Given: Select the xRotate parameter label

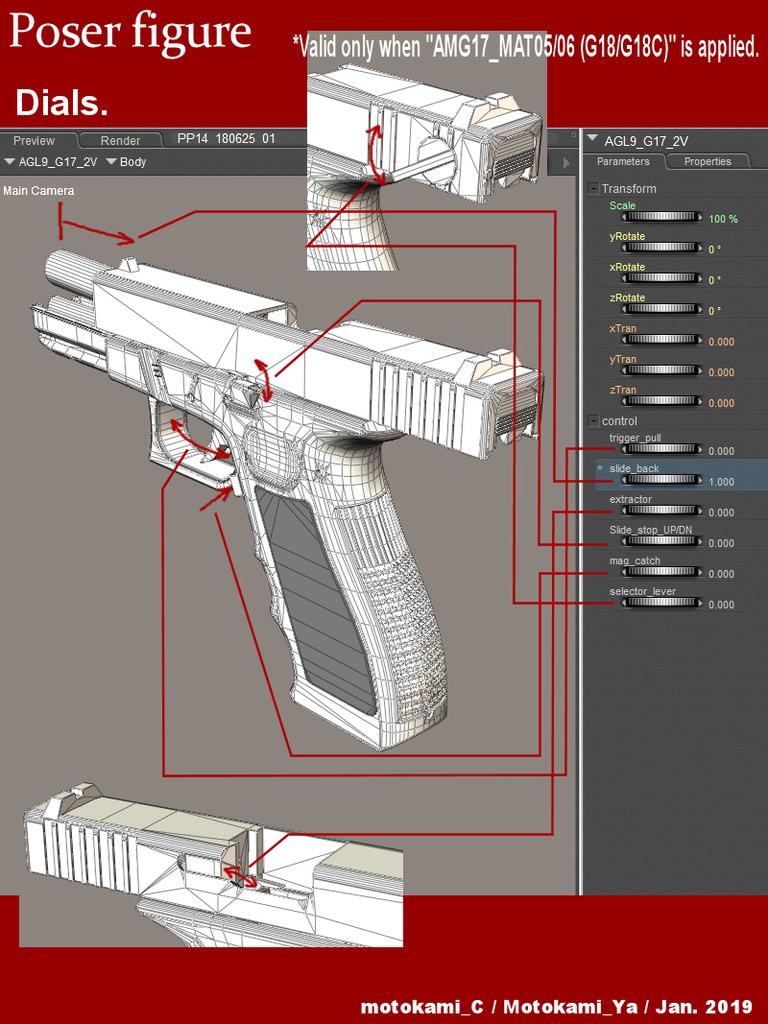Looking at the screenshot, I should (627, 267).
